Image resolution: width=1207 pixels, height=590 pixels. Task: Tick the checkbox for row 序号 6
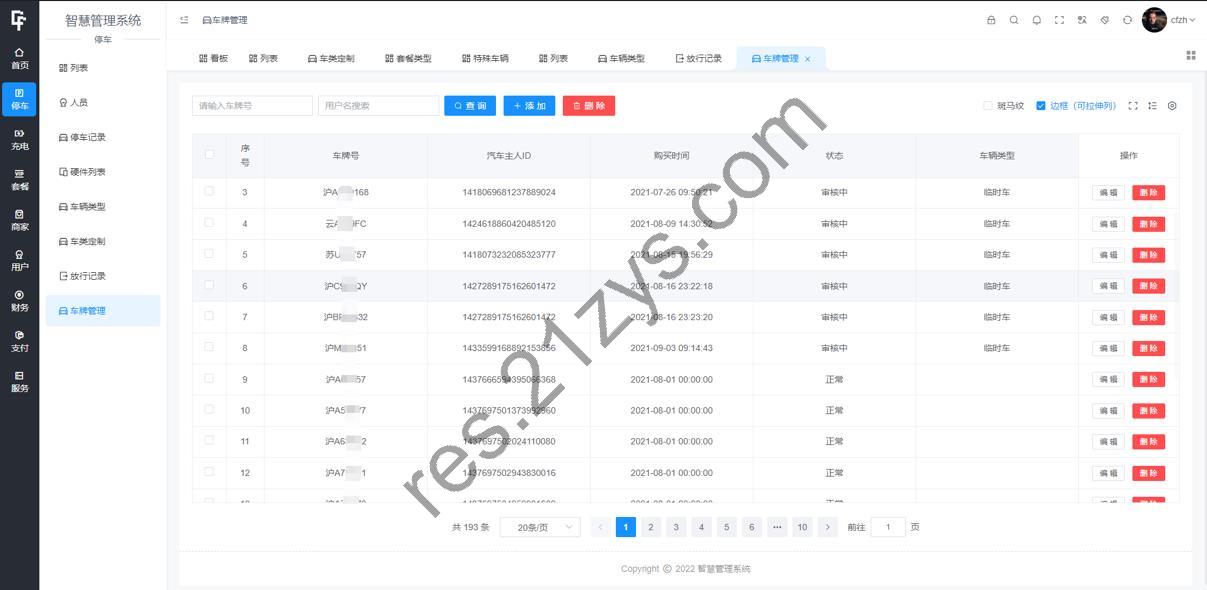(209, 285)
